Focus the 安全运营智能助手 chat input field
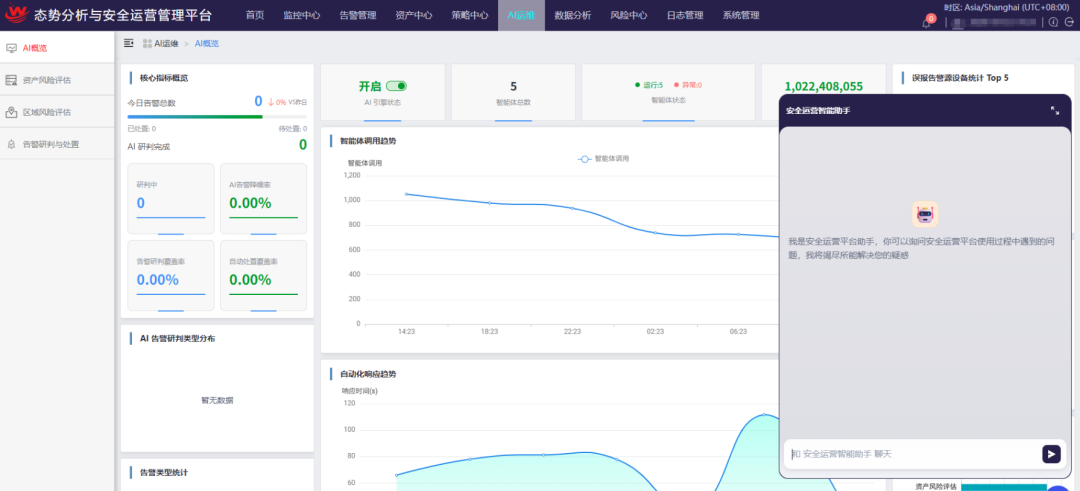 913,454
